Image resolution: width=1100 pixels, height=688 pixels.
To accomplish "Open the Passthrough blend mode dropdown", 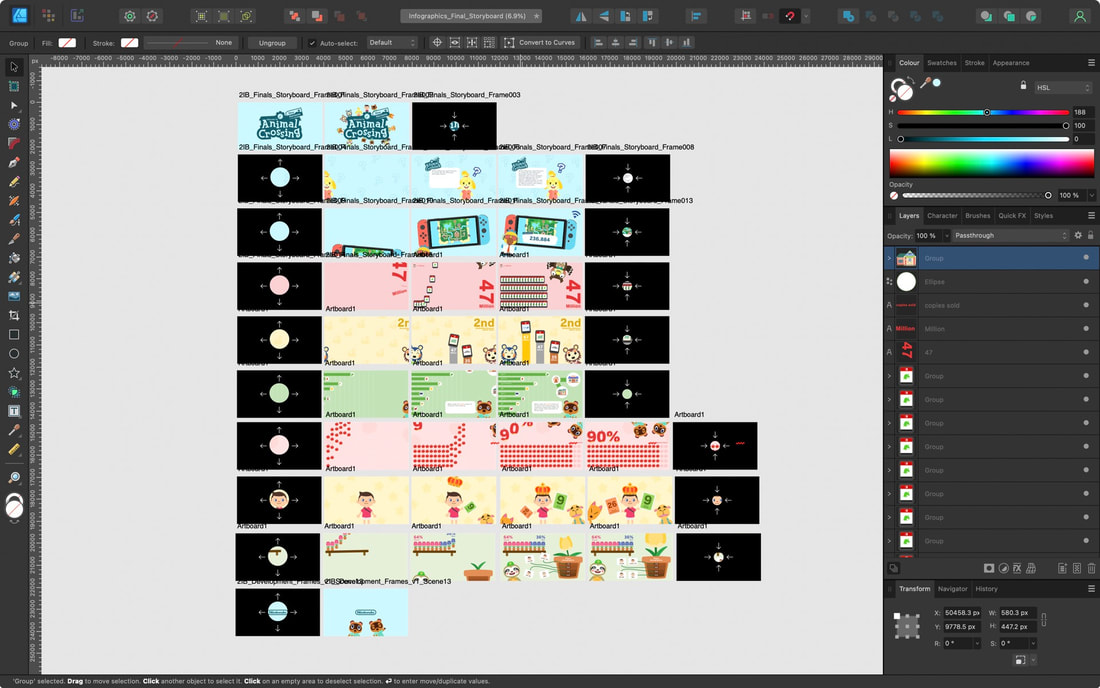I will [x=1011, y=236].
